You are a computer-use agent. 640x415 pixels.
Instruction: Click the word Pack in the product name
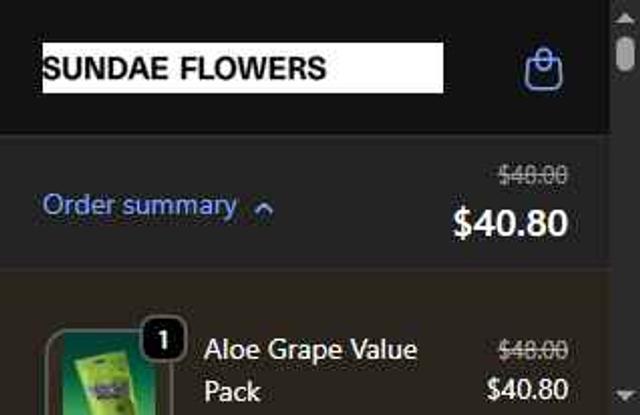pyautogui.click(x=232, y=390)
